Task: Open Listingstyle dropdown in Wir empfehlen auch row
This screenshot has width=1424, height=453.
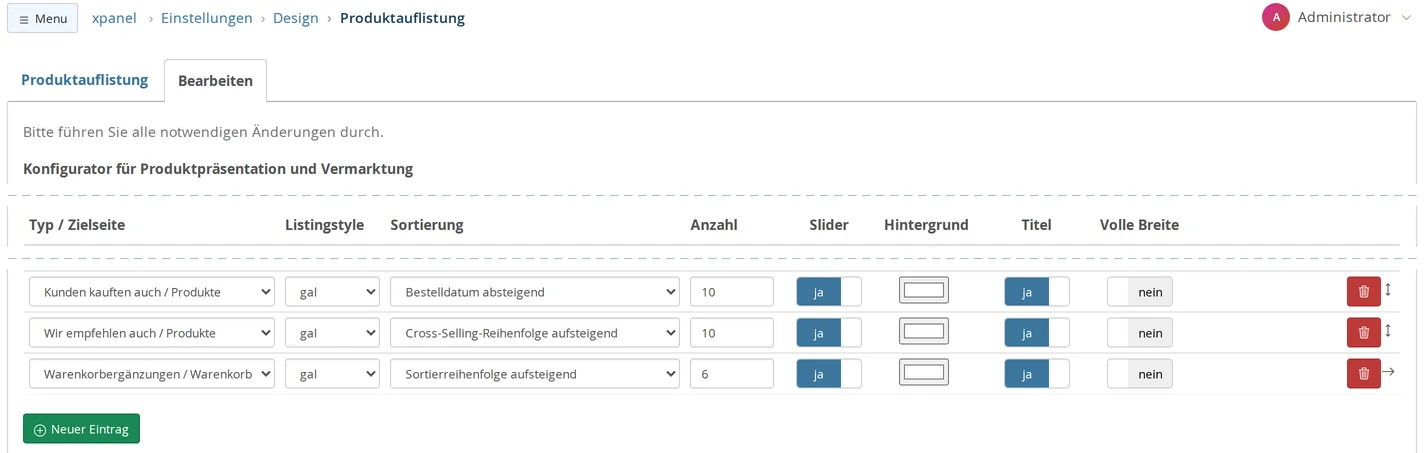Action: tap(332, 333)
